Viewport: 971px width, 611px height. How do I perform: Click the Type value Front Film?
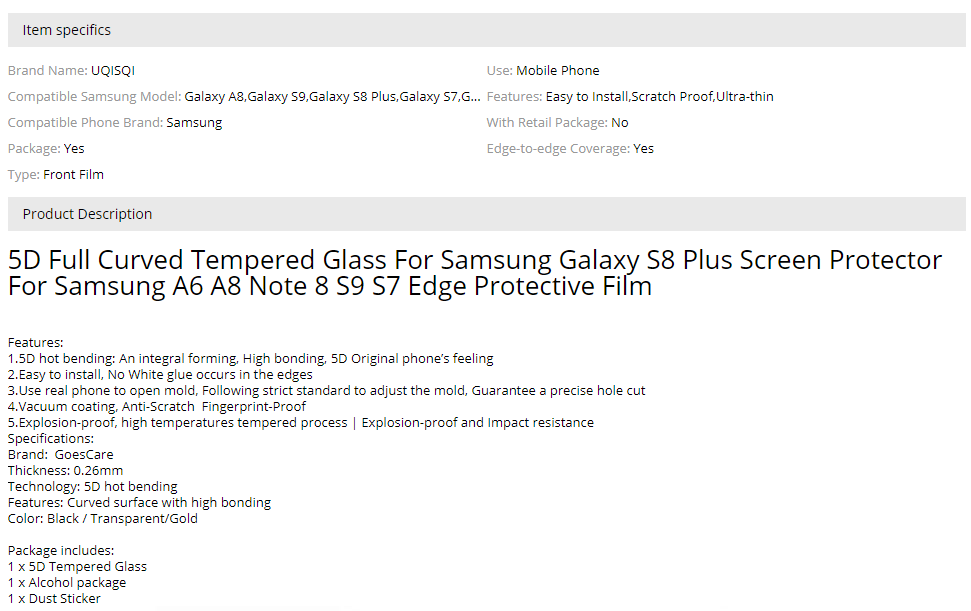[x=73, y=175]
